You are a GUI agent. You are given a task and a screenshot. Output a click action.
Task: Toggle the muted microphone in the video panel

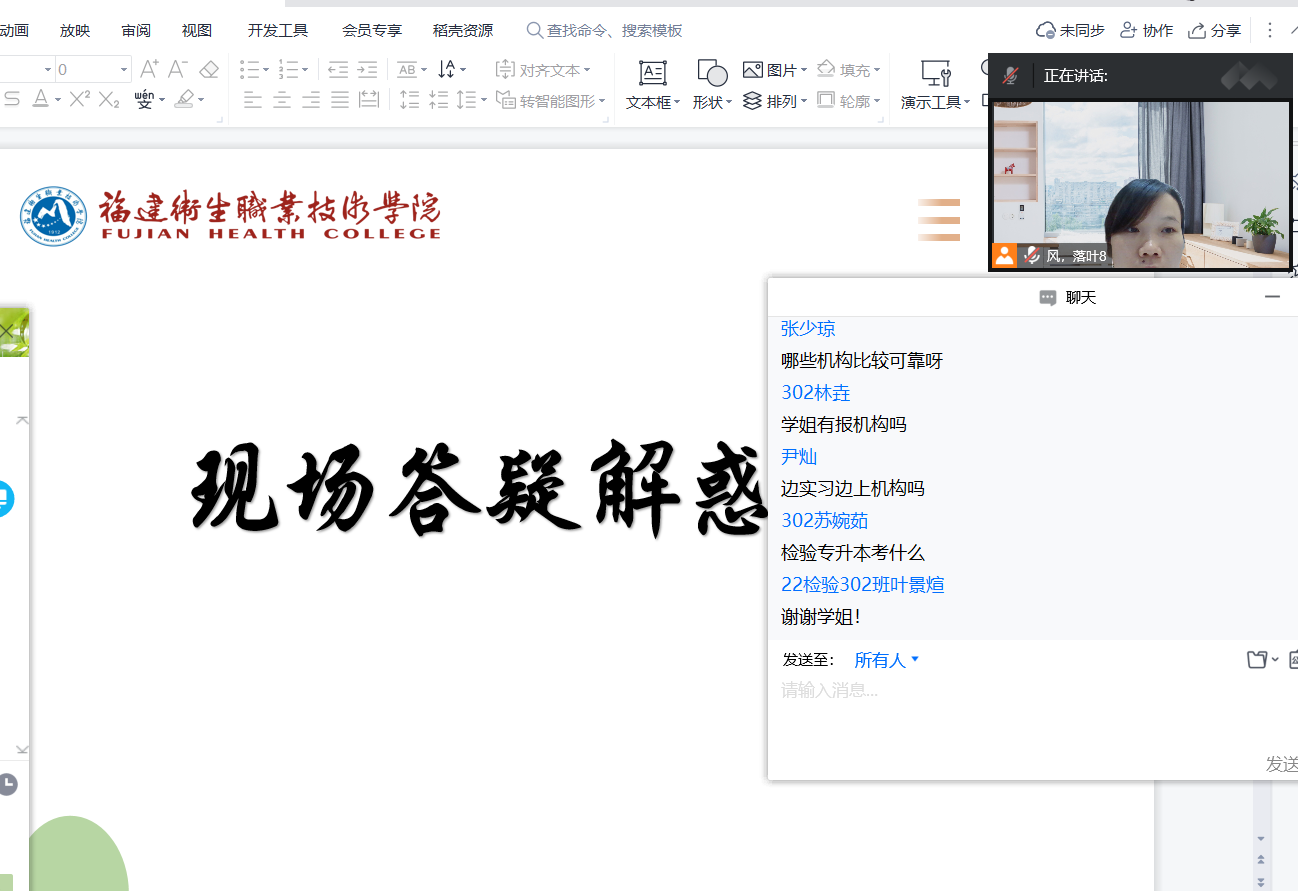point(1011,76)
